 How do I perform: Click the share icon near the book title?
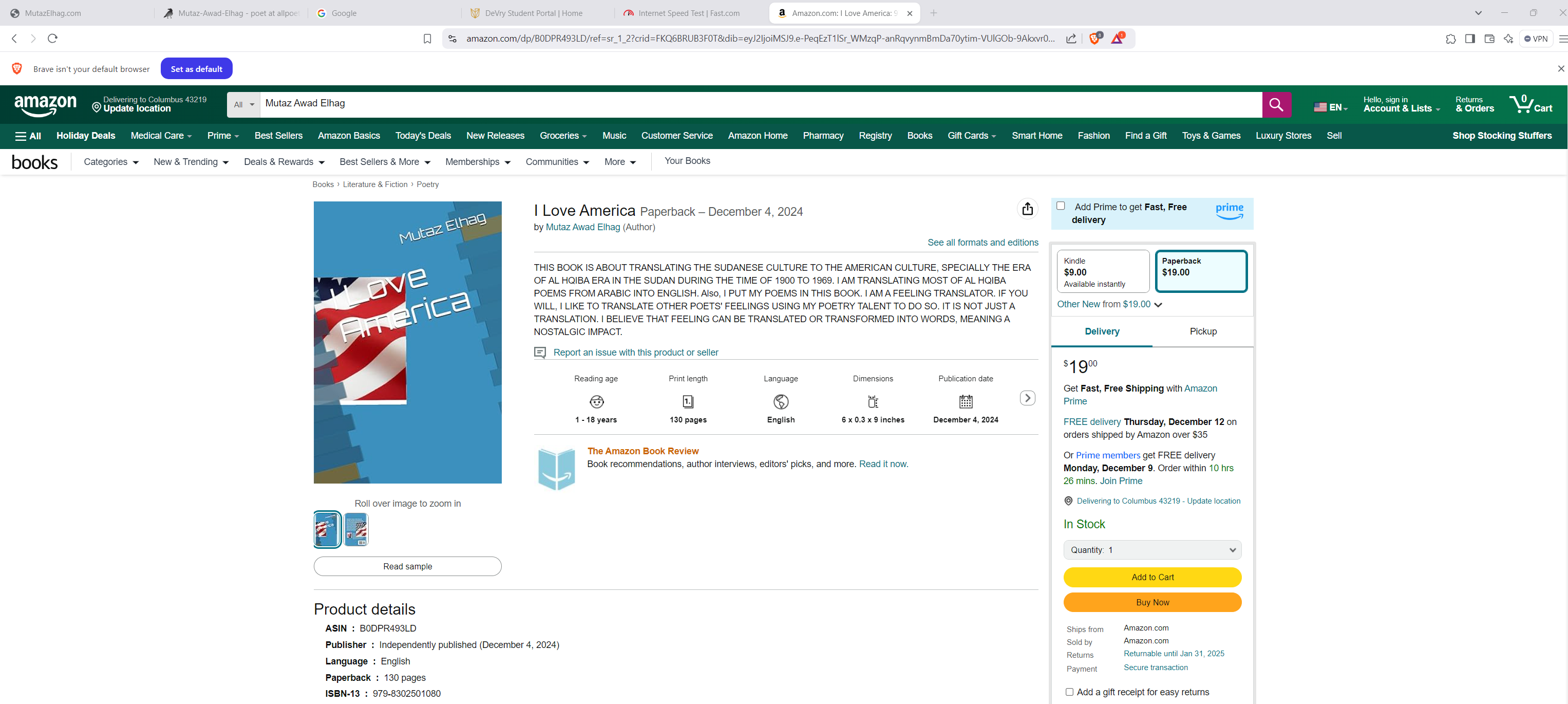1028,209
